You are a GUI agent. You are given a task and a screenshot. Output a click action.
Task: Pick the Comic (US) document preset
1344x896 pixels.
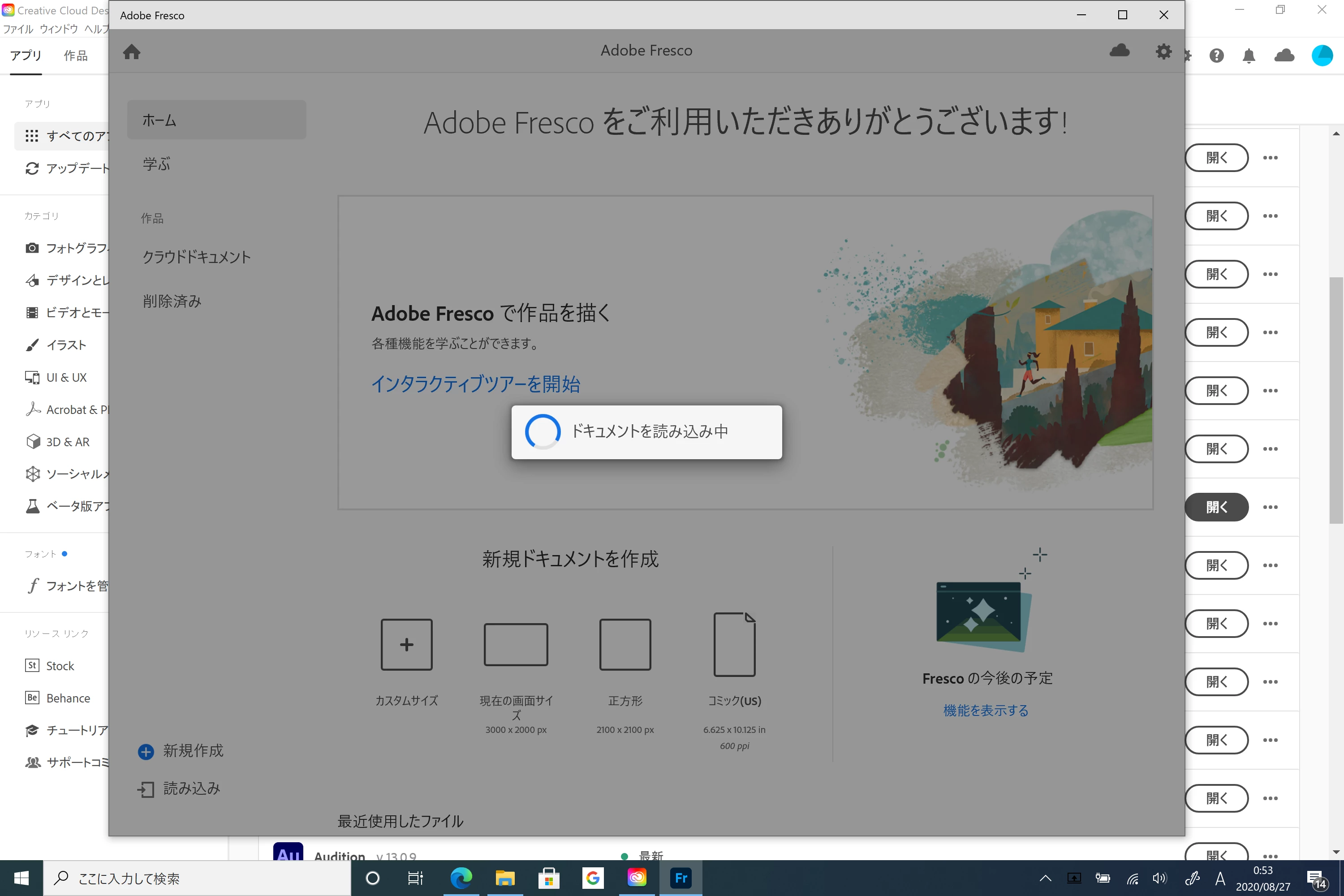point(734,644)
